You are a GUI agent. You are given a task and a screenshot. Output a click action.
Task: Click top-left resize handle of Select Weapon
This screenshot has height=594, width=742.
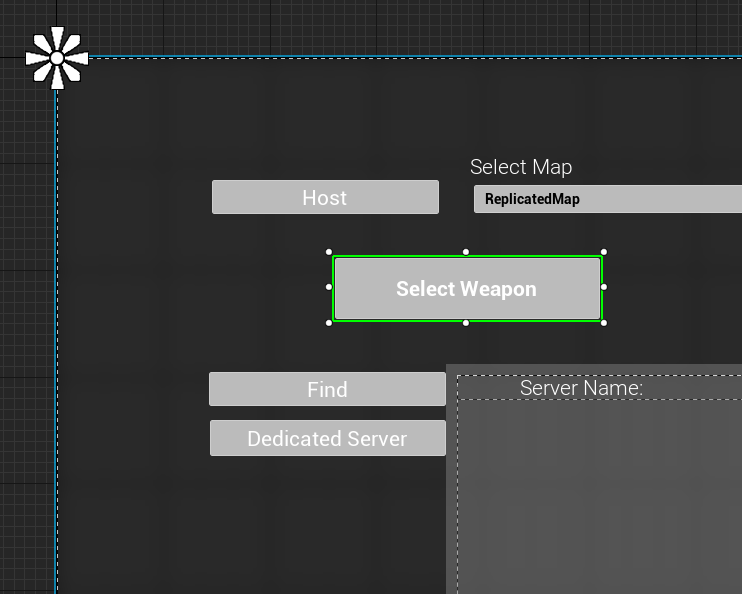point(329,252)
